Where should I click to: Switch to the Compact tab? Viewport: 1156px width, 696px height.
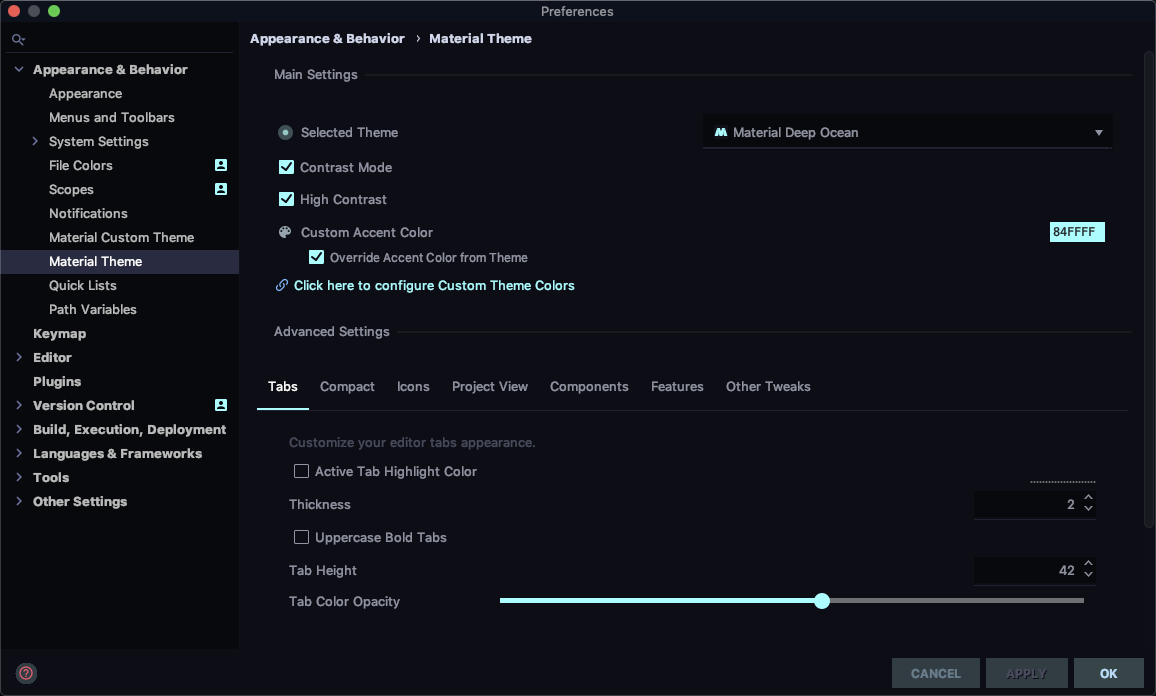347,386
